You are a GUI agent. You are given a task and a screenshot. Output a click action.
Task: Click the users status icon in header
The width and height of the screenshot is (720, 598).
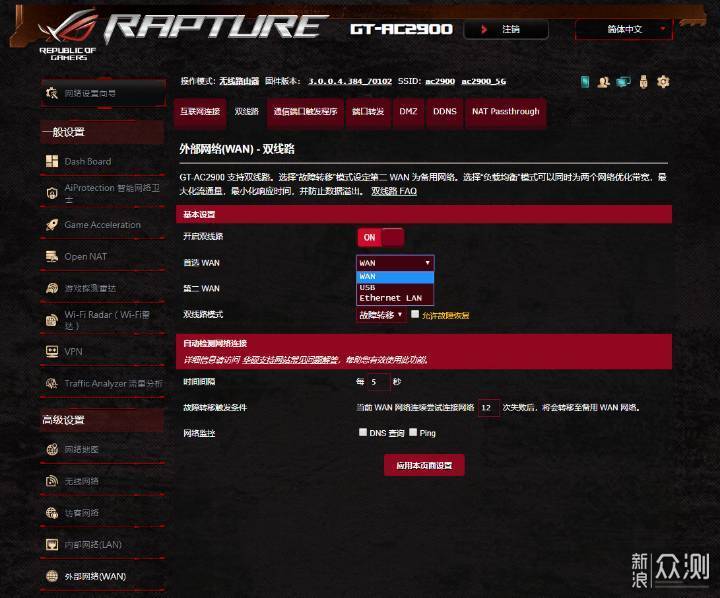pyautogui.click(x=603, y=82)
